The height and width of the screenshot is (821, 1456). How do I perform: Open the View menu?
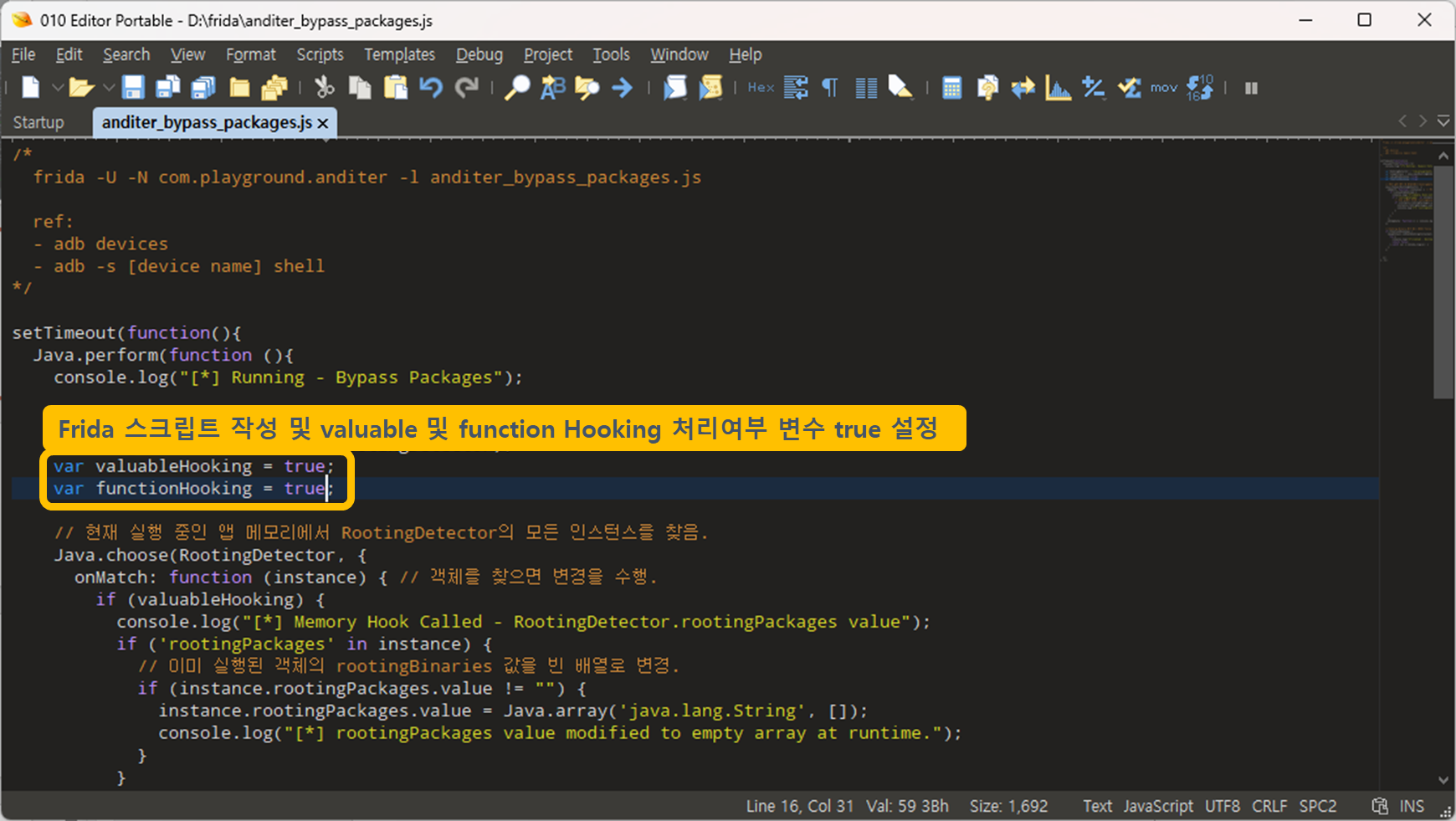coord(187,54)
